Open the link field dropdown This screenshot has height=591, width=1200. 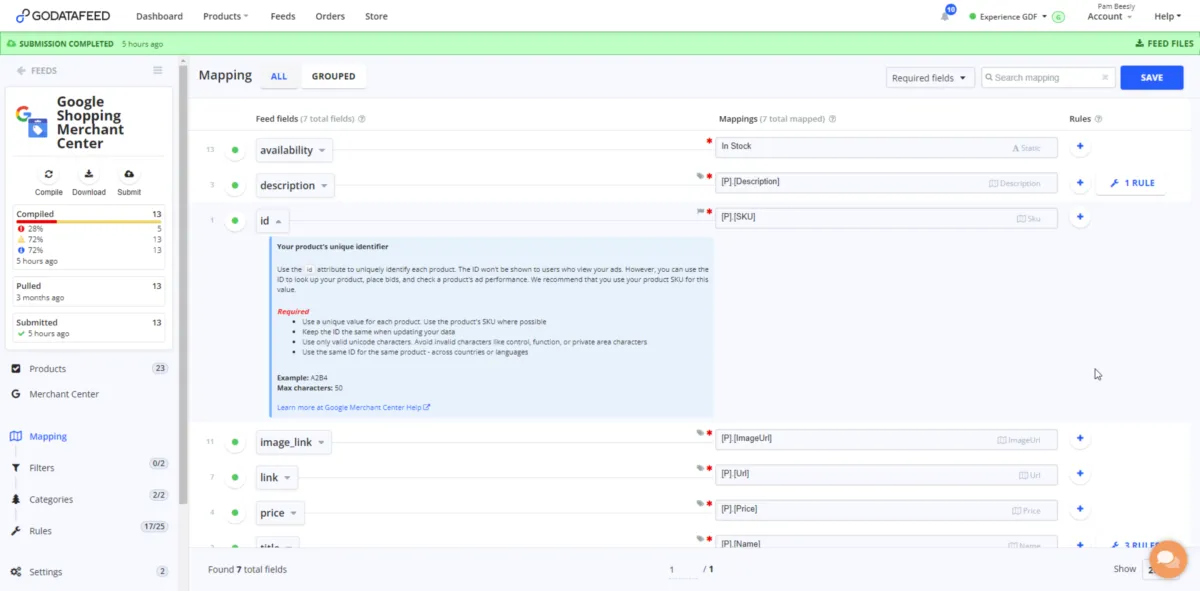(276, 477)
